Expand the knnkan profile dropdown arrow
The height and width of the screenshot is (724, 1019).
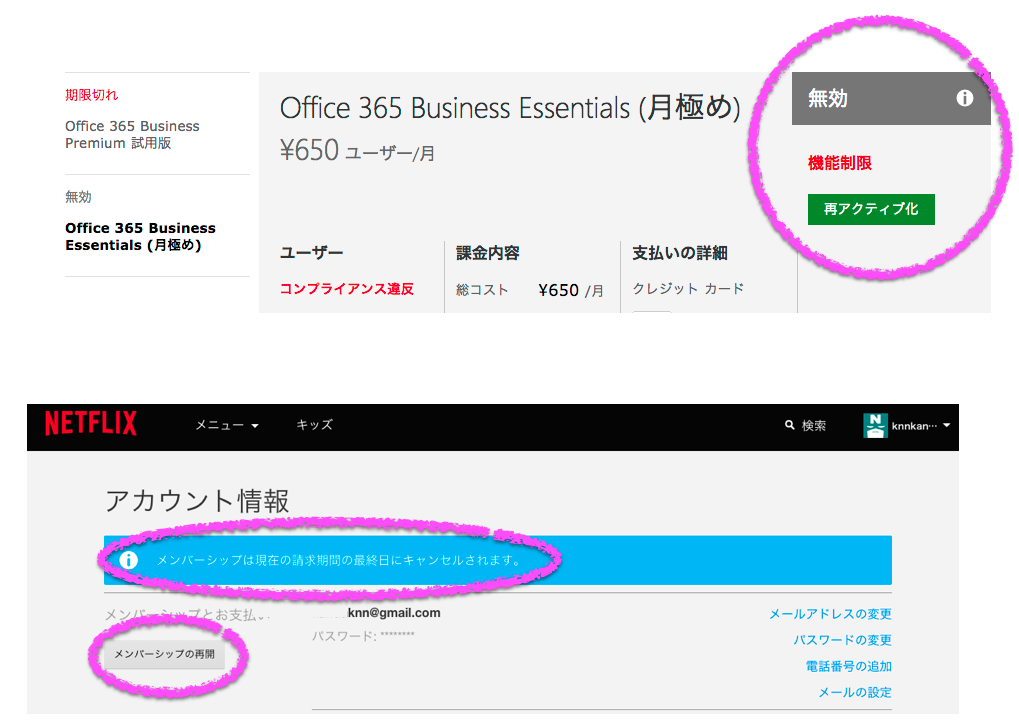tap(946, 425)
